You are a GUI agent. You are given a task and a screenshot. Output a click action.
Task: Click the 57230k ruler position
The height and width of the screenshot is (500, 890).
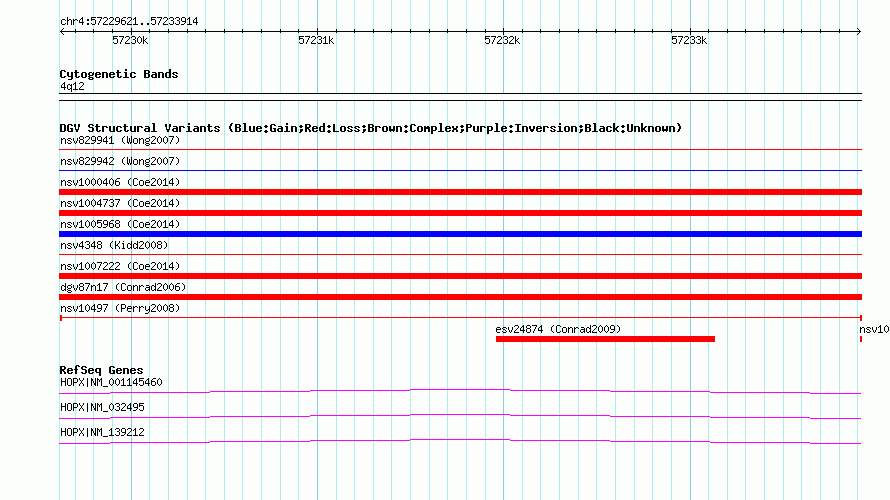click(x=130, y=40)
